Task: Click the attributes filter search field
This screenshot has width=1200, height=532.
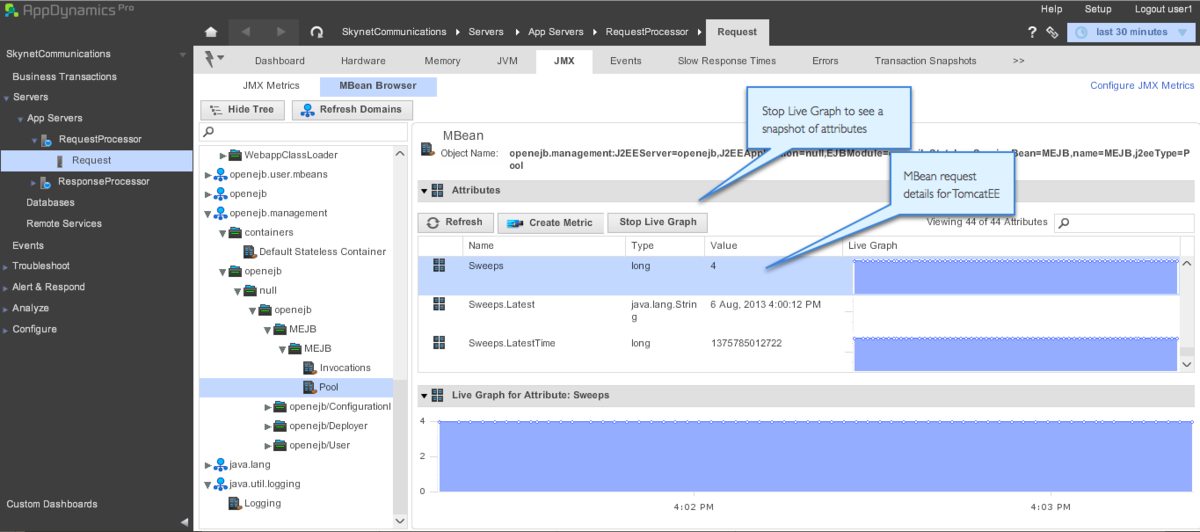Action: click(1125, 223)
